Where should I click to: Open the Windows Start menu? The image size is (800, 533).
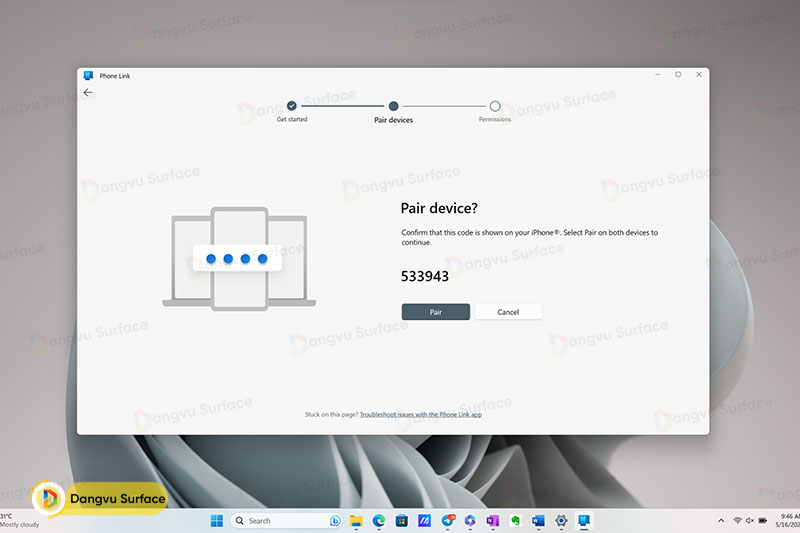click(217, 521)
